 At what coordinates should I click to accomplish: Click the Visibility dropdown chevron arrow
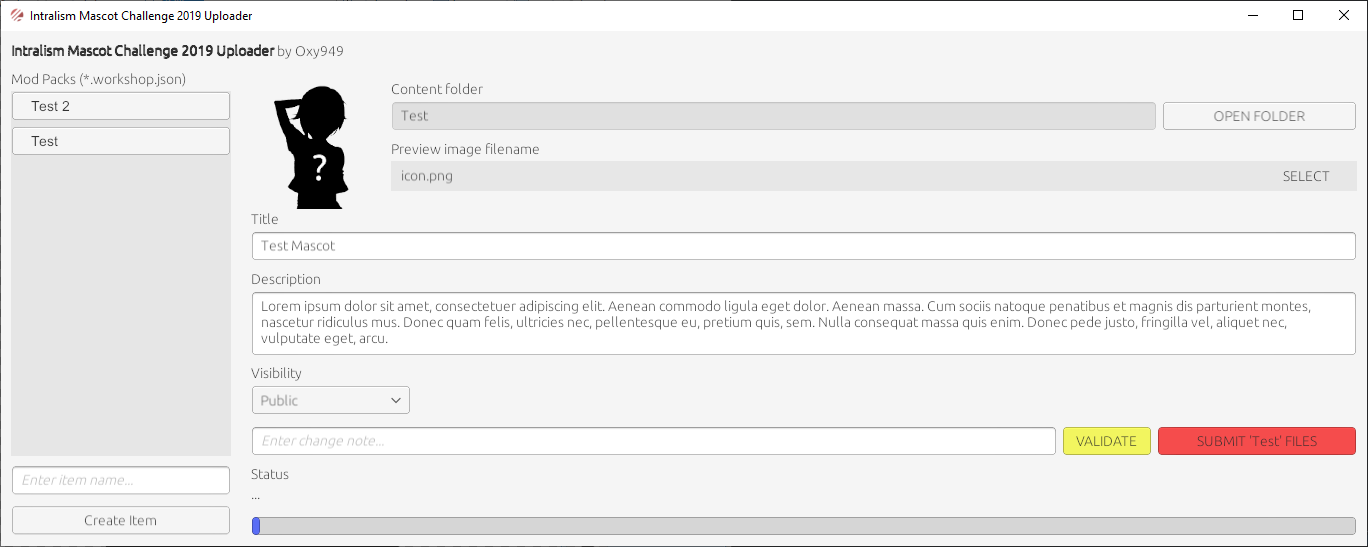(395, 400)
